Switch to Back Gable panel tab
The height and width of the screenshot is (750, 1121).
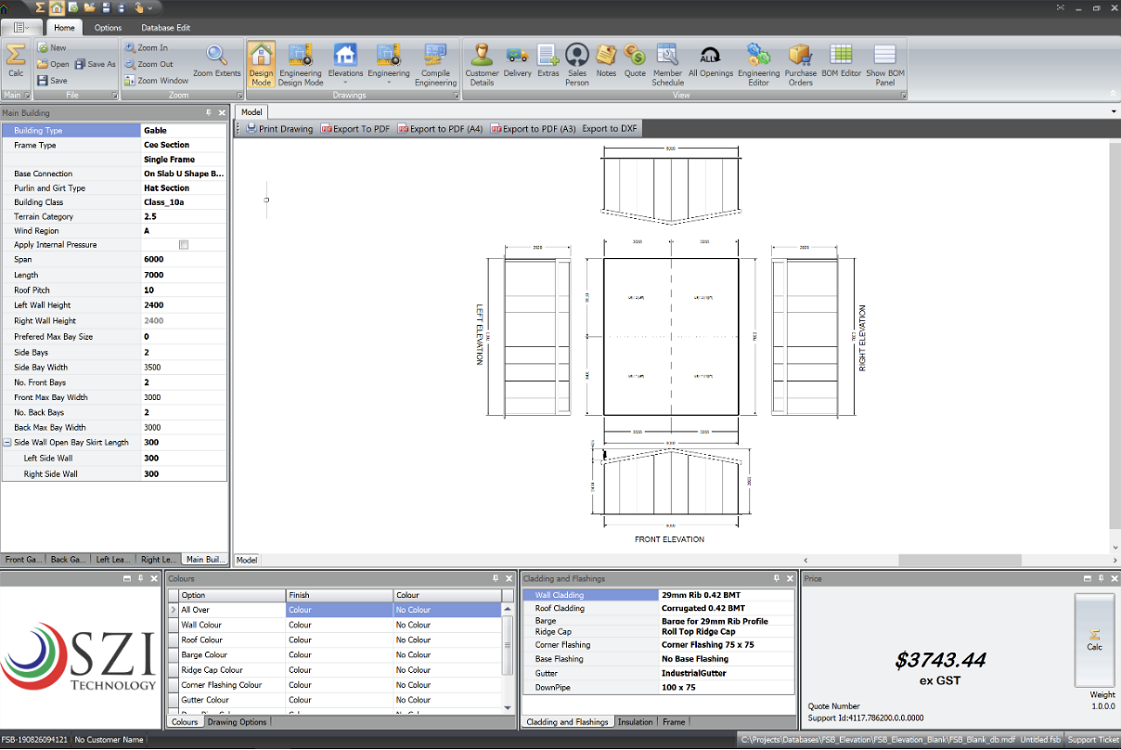68,559
